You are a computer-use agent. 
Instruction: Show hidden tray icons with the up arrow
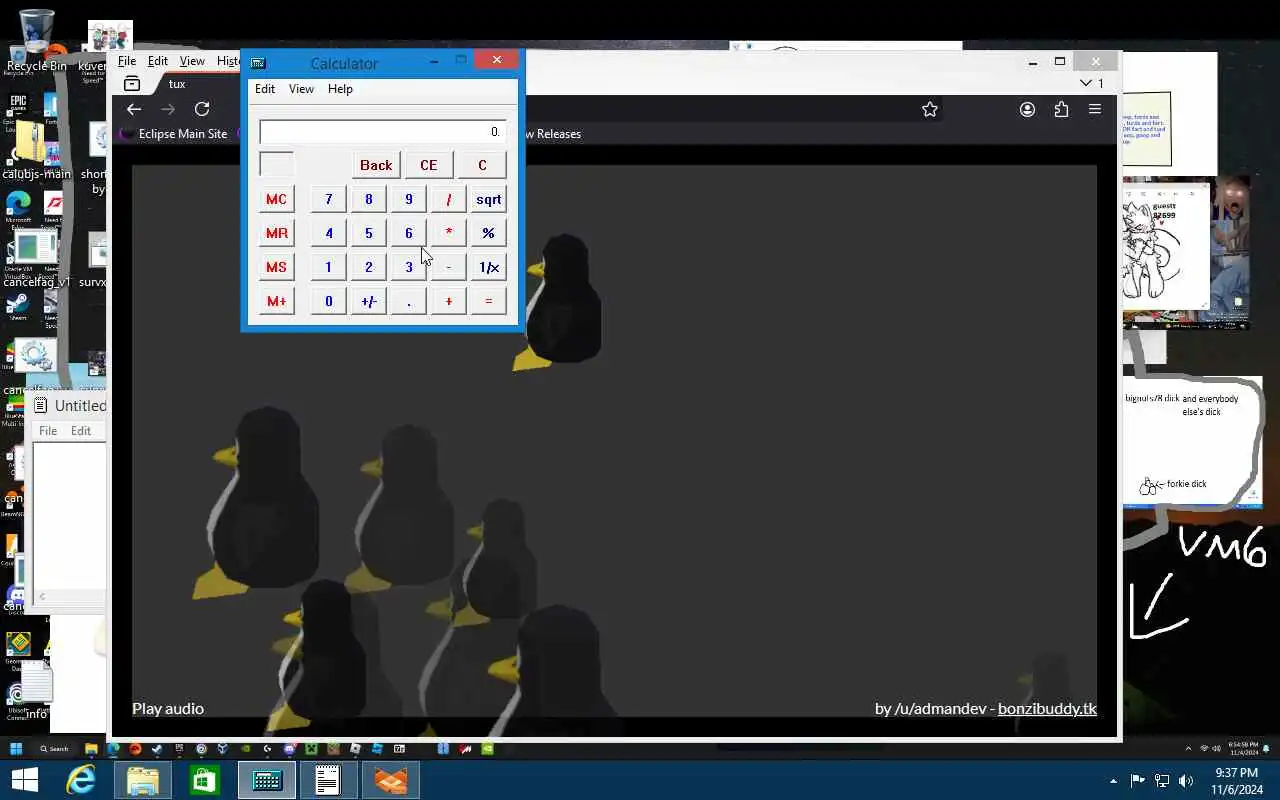[1113, 781]
